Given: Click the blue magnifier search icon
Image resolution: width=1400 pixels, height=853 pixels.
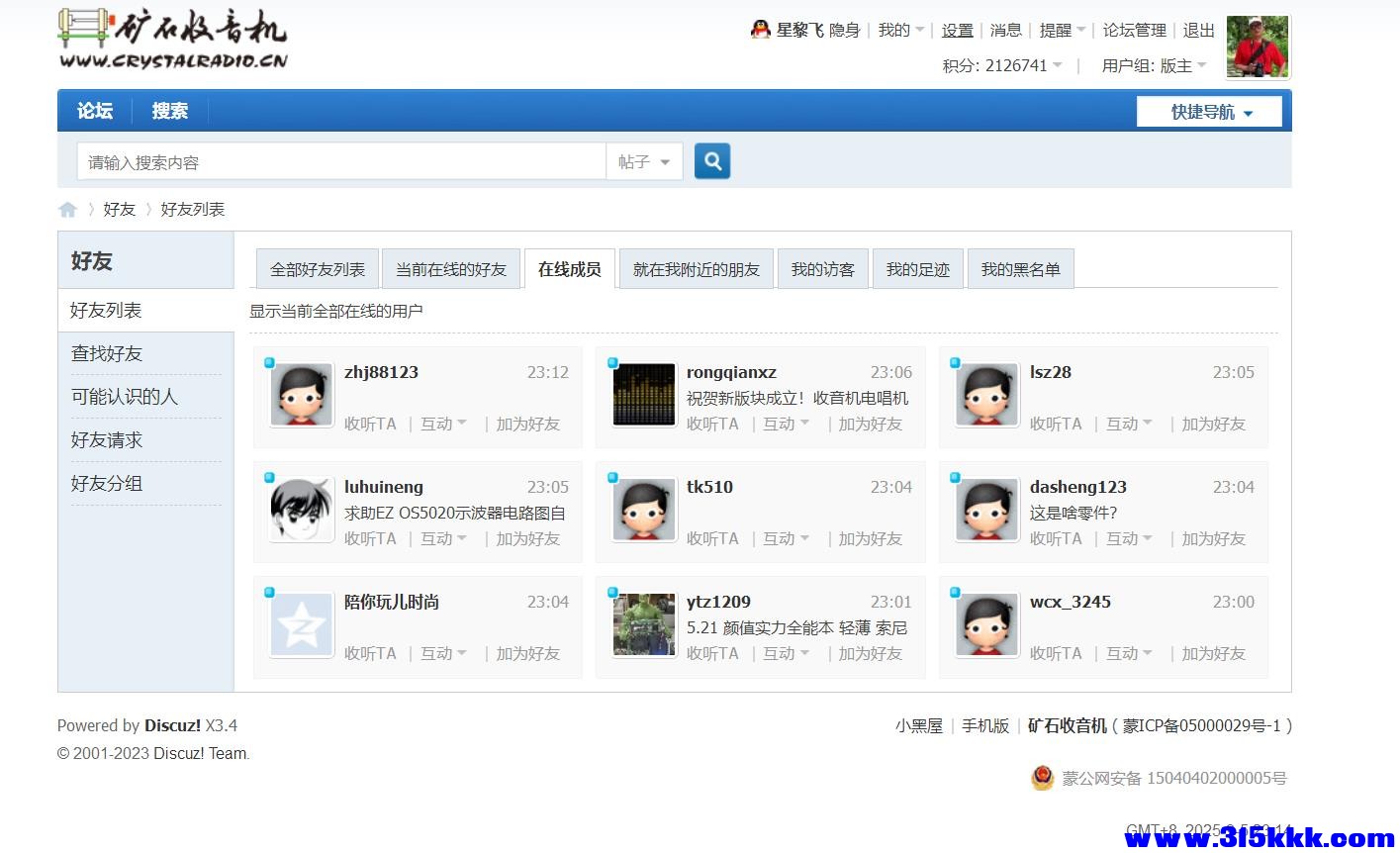Looking at the screenshot, I should point(711,160).
